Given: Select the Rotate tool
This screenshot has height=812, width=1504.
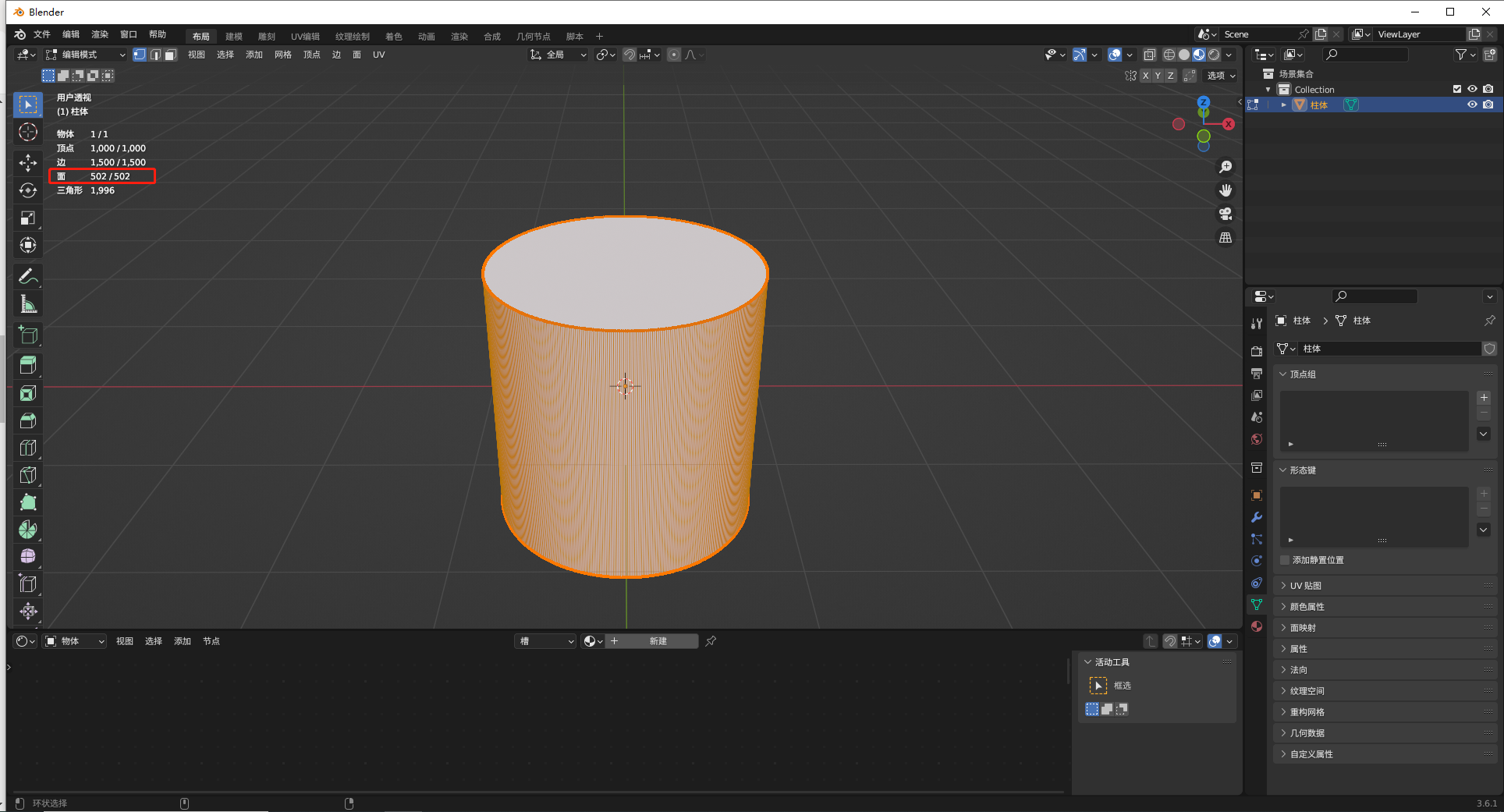Looking at the screenshot, I should coord(28,190).
